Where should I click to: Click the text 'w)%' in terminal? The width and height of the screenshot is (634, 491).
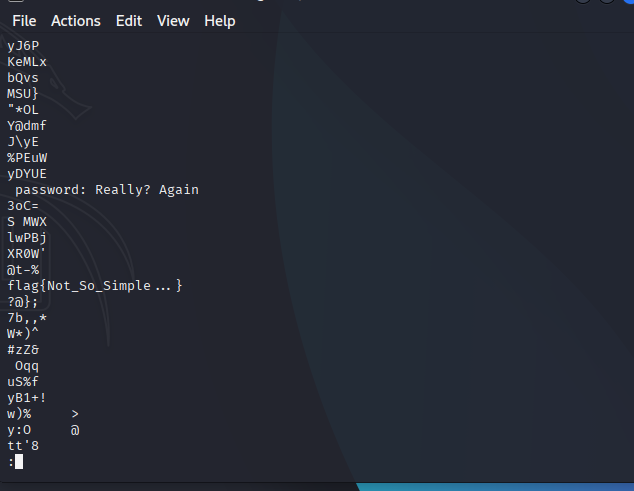(19, 414)
